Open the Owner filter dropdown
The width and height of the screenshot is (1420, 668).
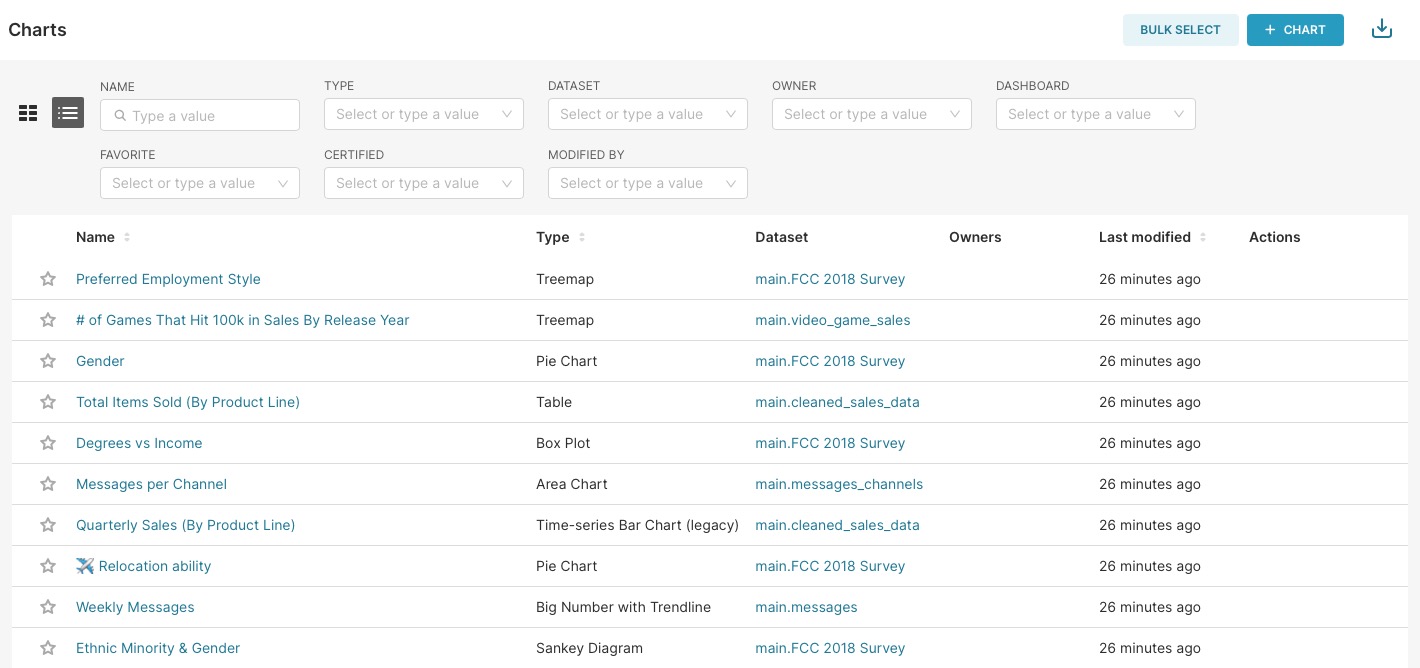coord(871,114)
